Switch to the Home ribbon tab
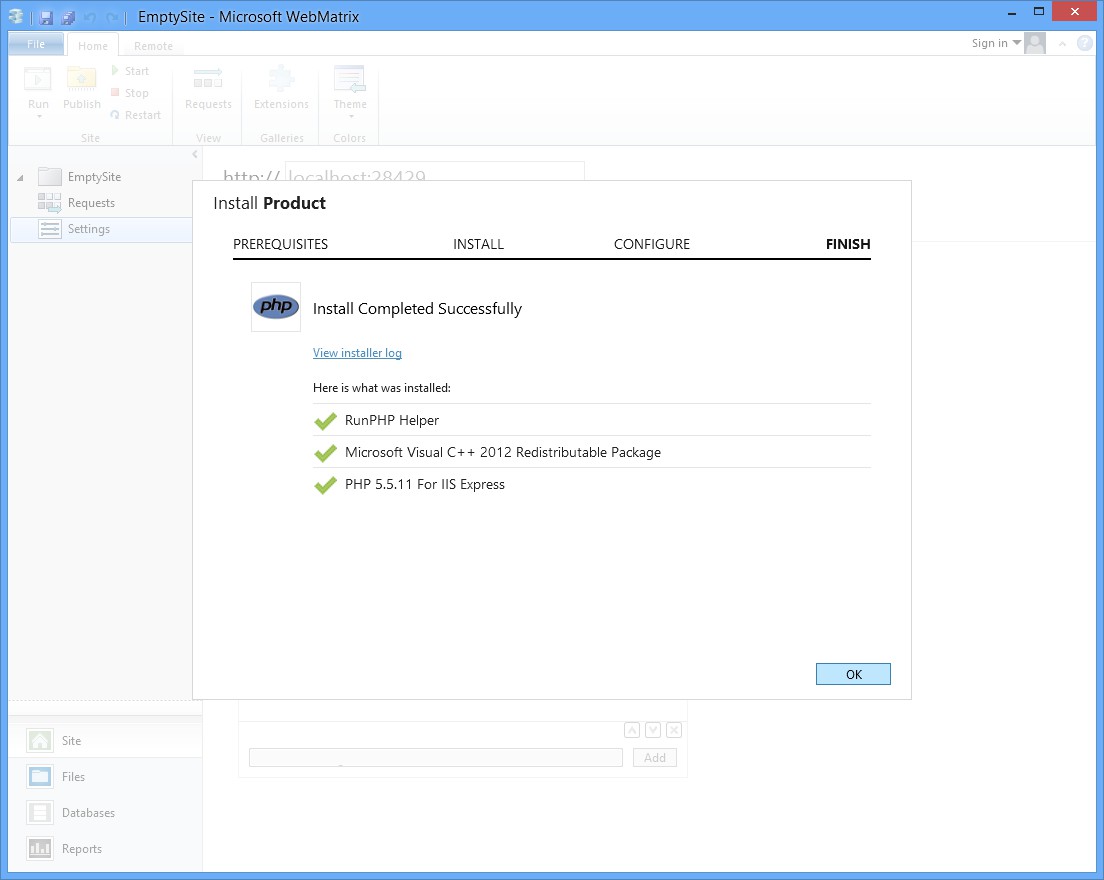The height and width of the screenshot is (880, 1104). coord(93,46)
